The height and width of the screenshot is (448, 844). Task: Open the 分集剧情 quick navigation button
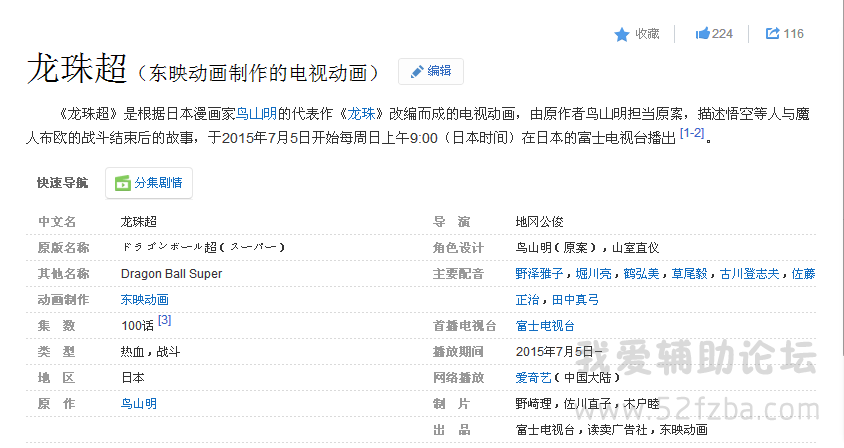click(149, 183)
